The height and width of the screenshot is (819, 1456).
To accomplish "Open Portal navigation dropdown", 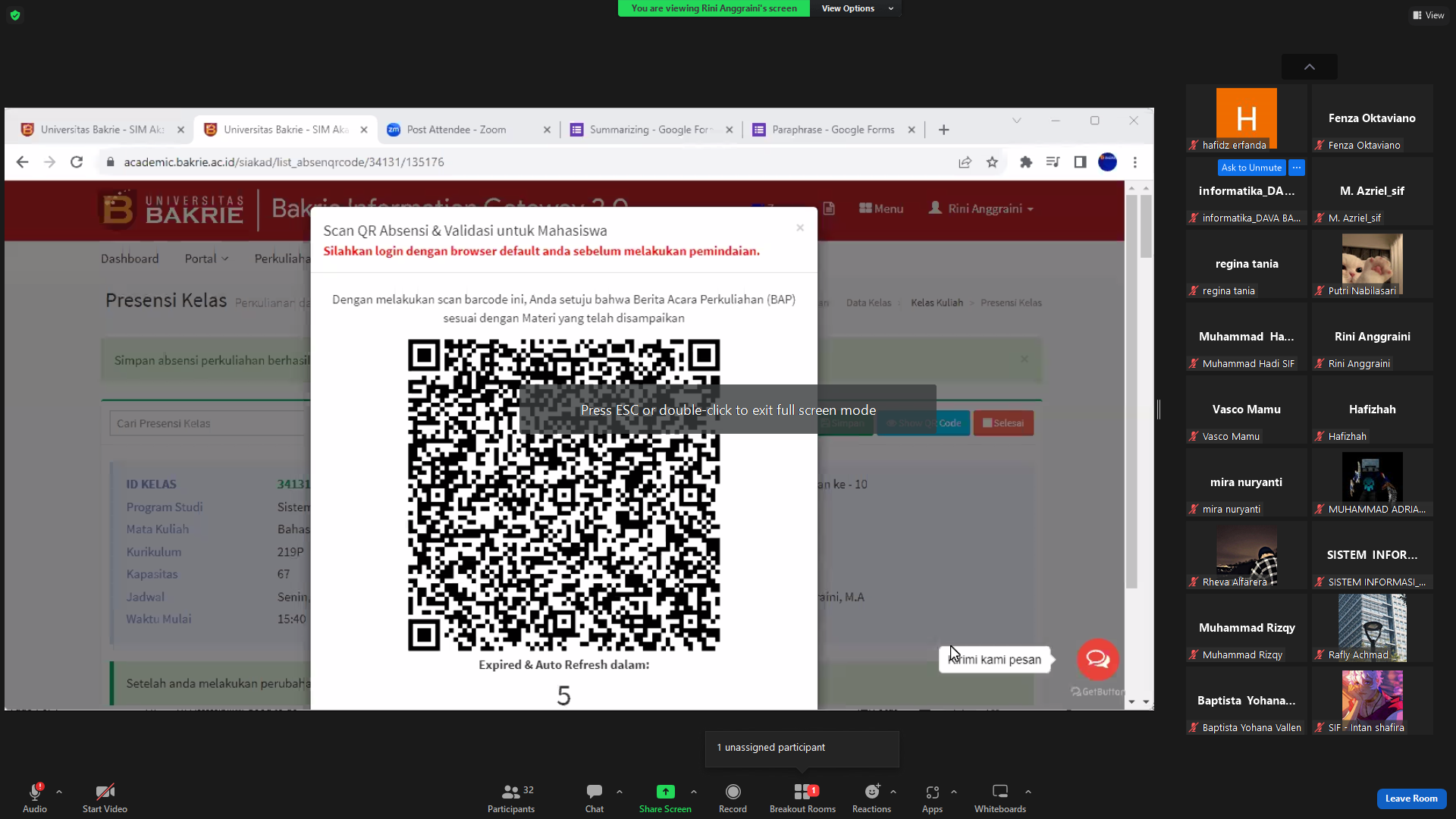I will click(206, 259).
